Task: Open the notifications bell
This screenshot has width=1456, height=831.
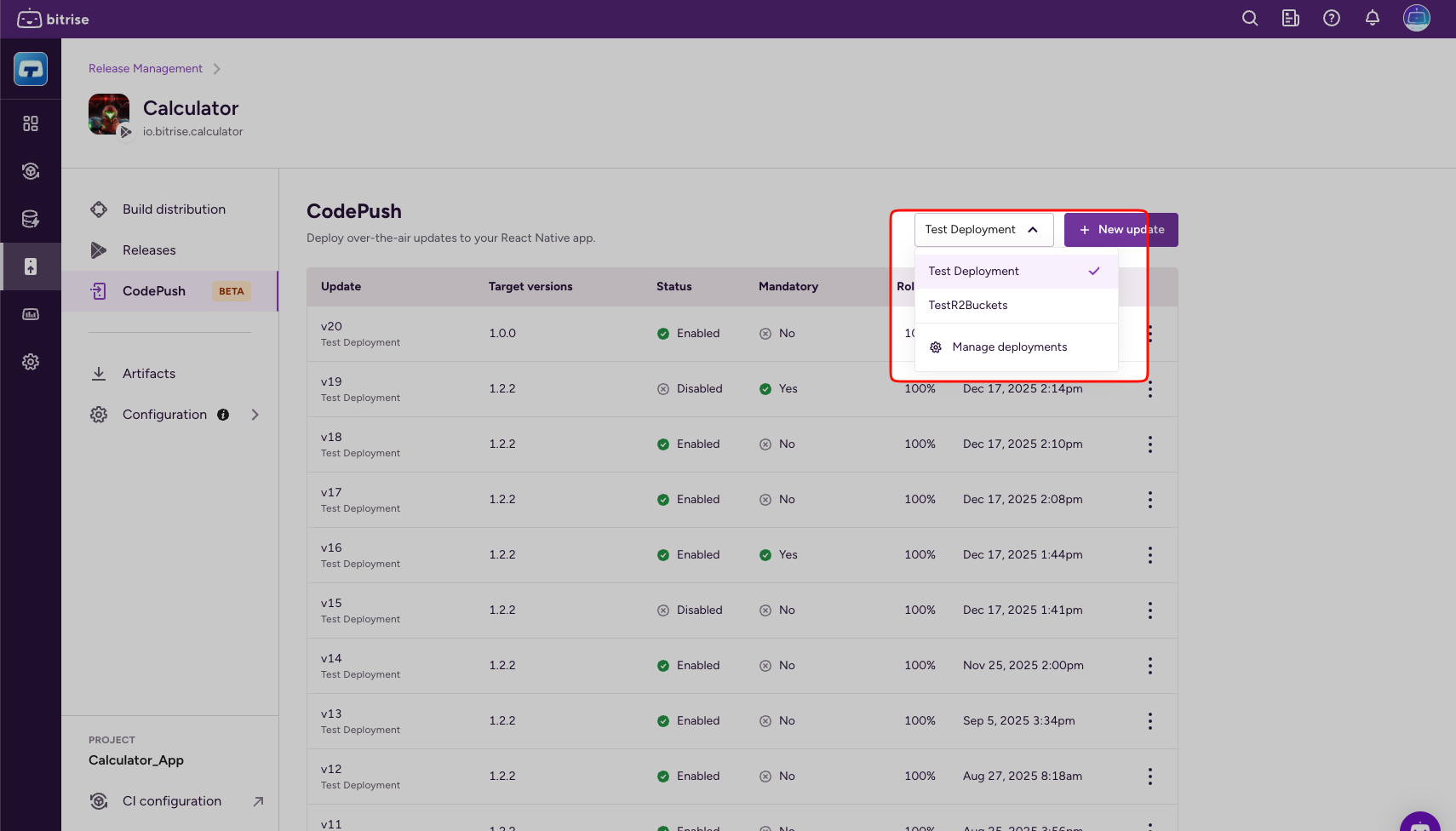Action: pos(1372,19)
